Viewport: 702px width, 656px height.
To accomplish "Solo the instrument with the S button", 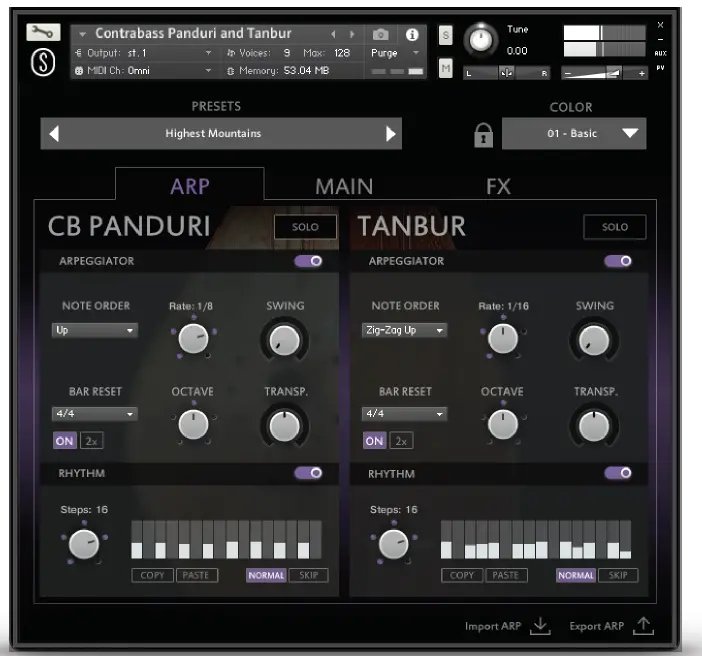I will [x=445, y=35].
